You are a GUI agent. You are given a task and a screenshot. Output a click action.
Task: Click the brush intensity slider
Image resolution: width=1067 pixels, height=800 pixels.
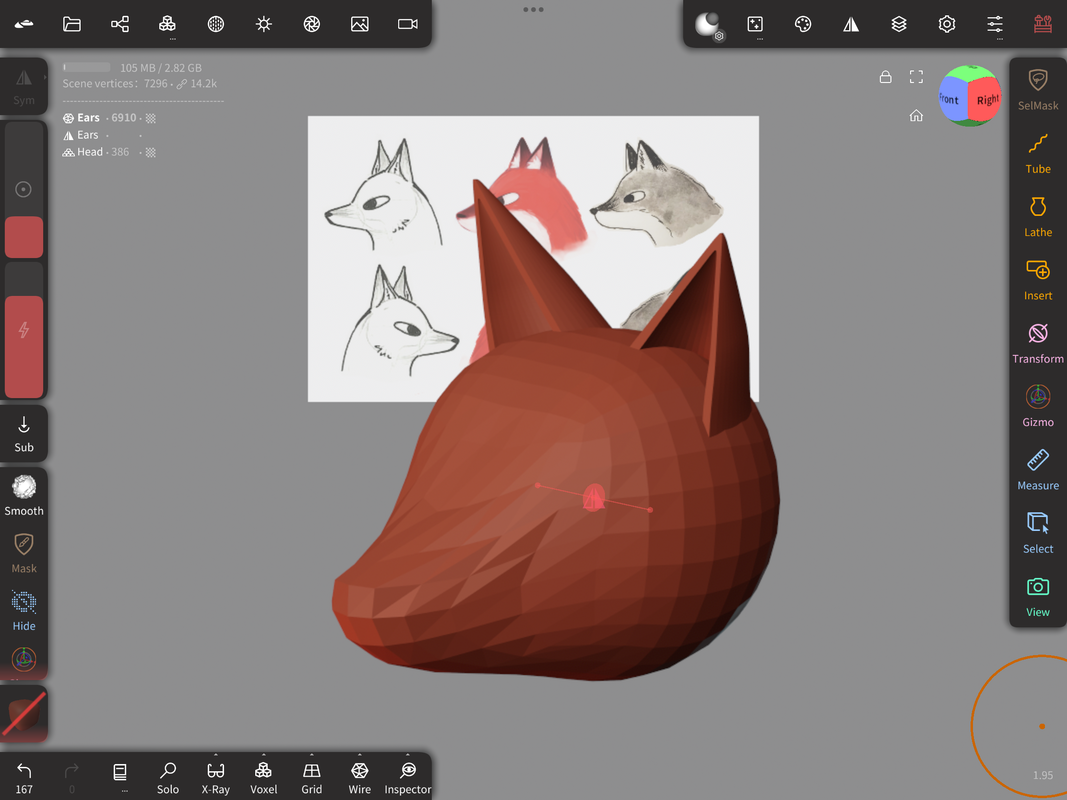click(x=24, y=330)
